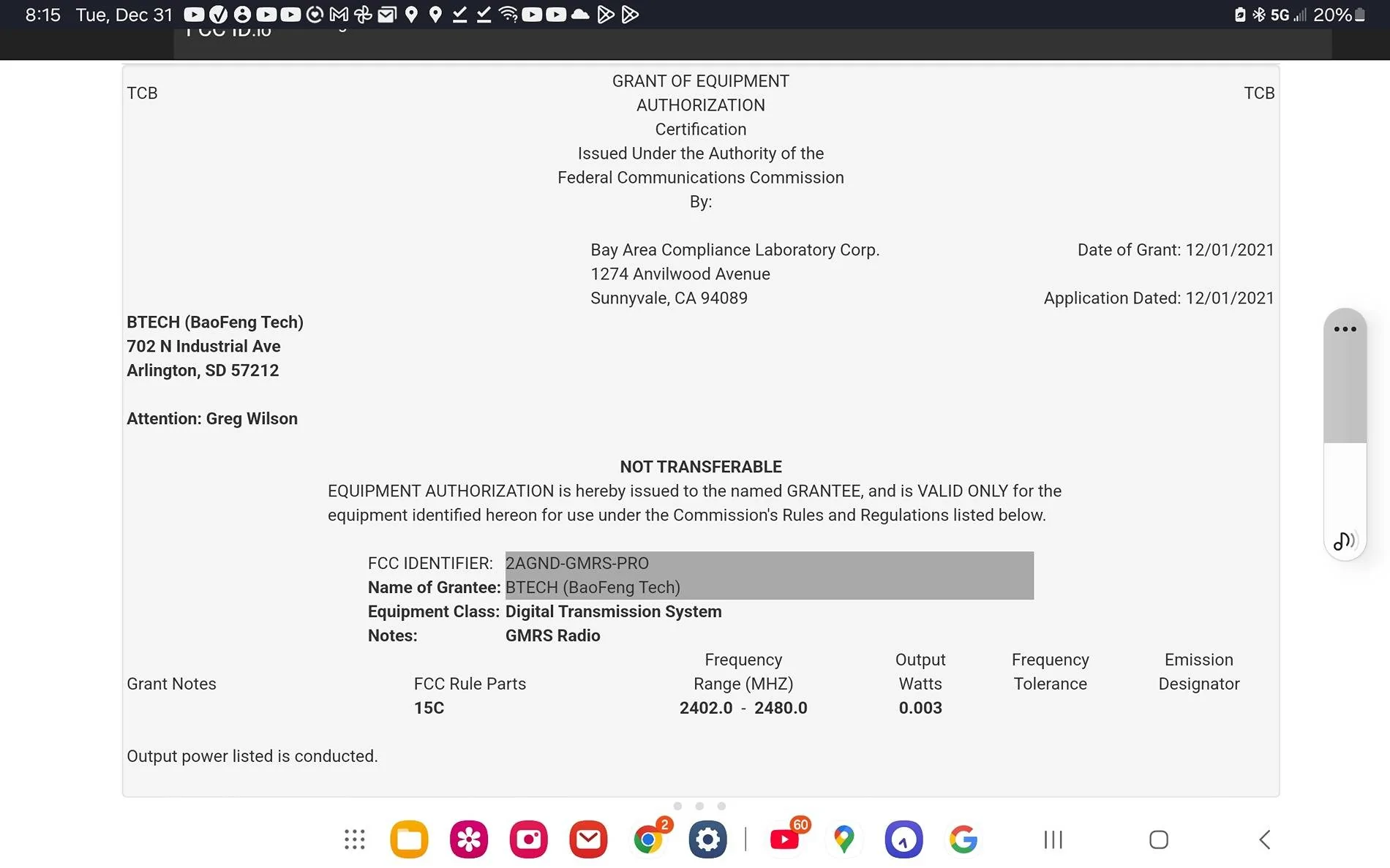Launch the red camera app in dock
The height and width of the screenshot is (868, 1390).
528,839
